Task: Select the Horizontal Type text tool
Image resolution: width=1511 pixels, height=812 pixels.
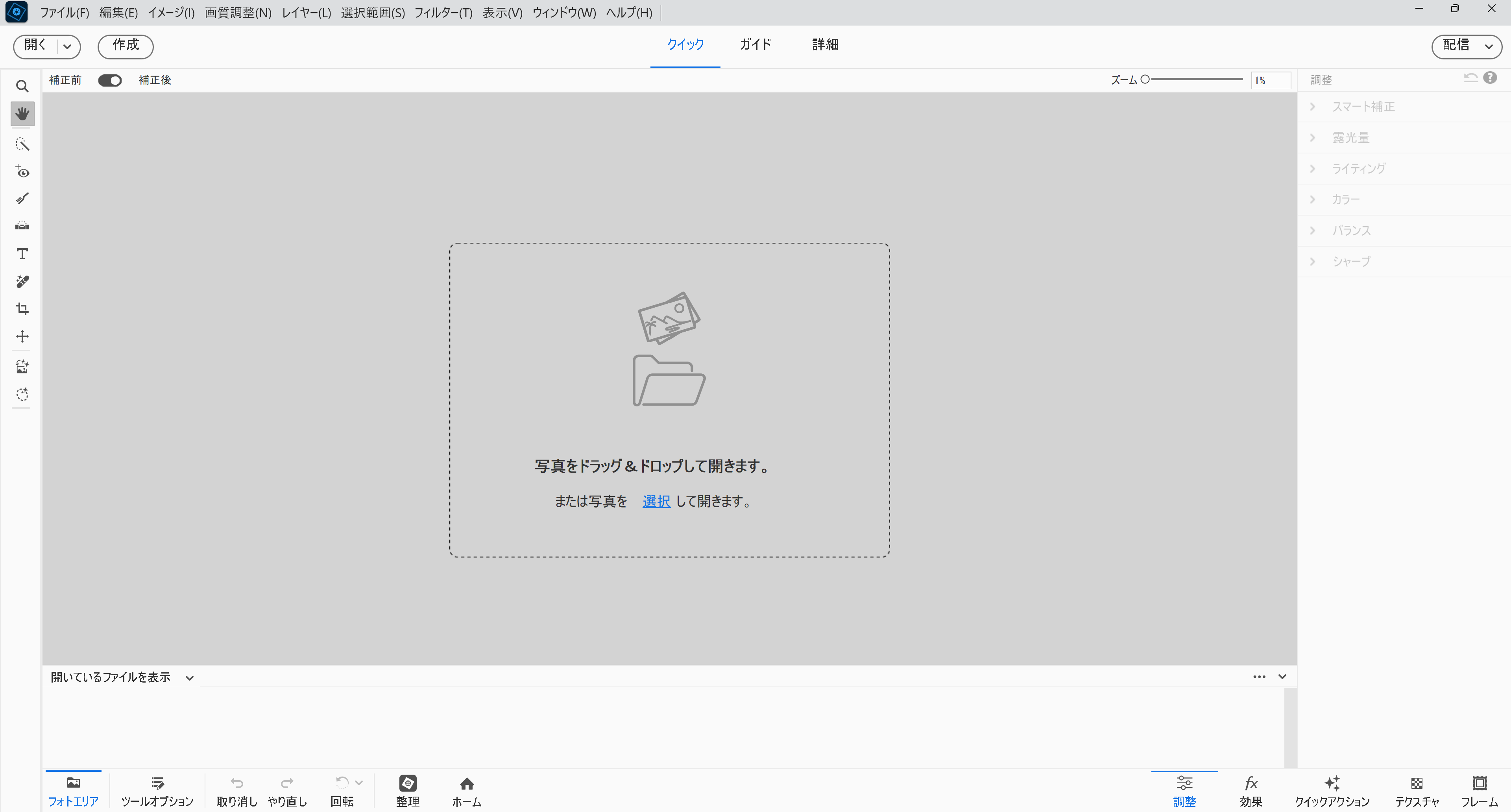Action: [x=22, y=254]
